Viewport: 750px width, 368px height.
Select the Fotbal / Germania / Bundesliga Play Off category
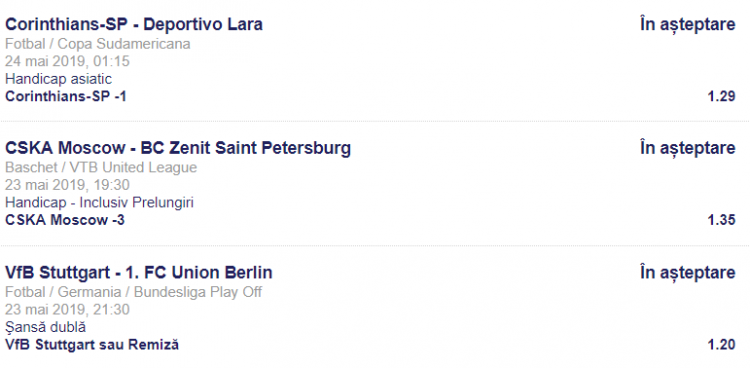(x=133, y=292)
